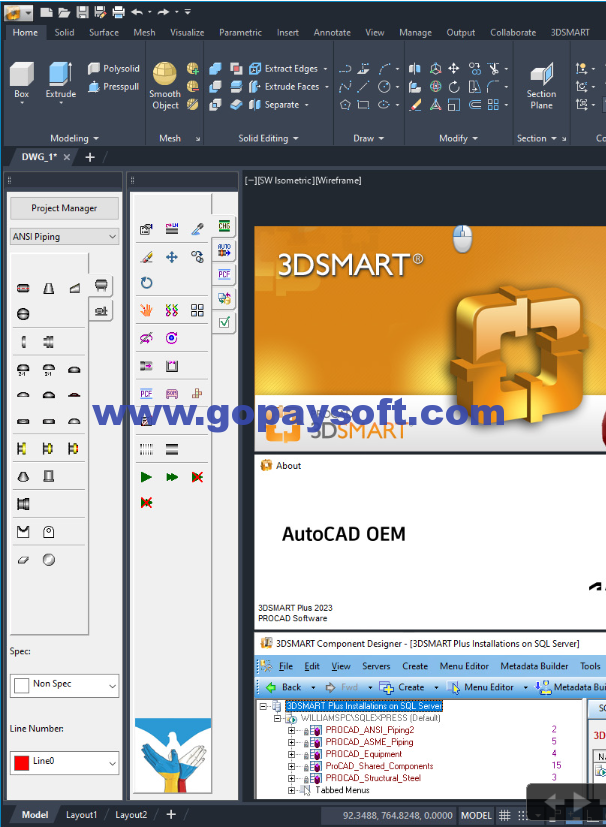Click the orange hand icon

click(147, 310)
